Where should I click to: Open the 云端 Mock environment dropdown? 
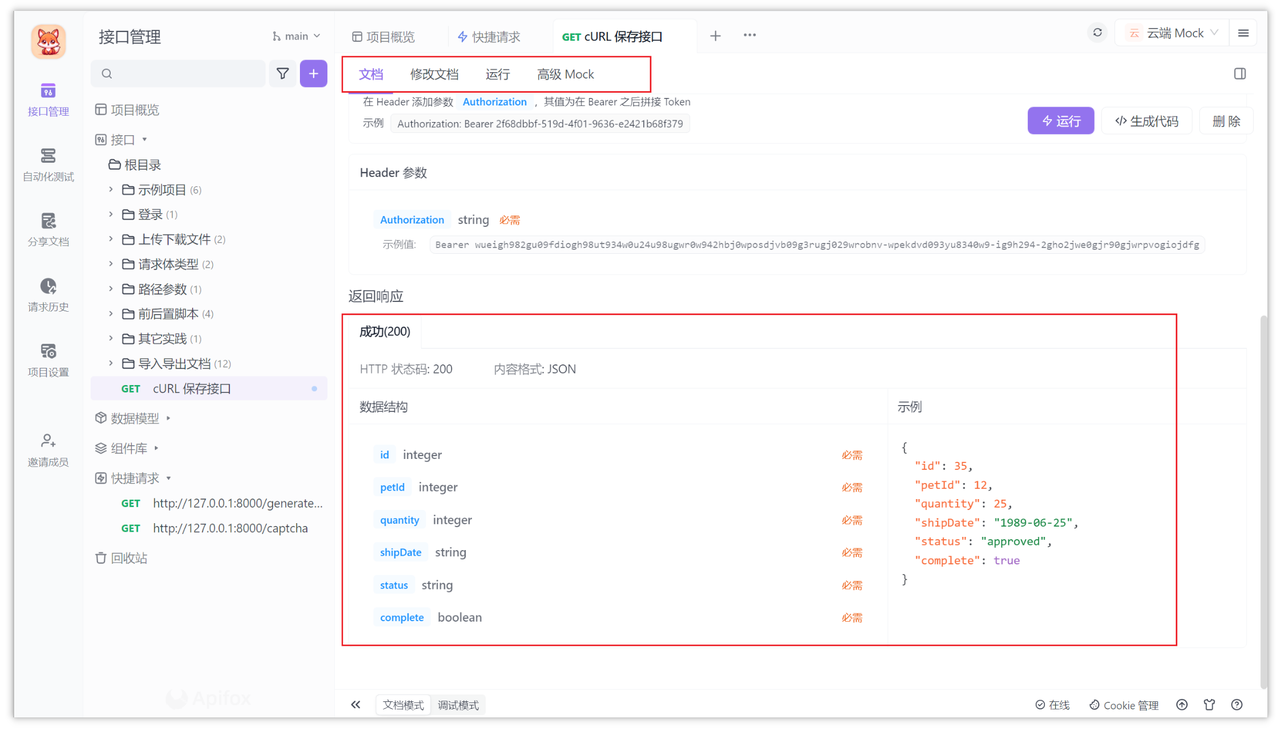pyautogui.click(x=1174, y=33)
